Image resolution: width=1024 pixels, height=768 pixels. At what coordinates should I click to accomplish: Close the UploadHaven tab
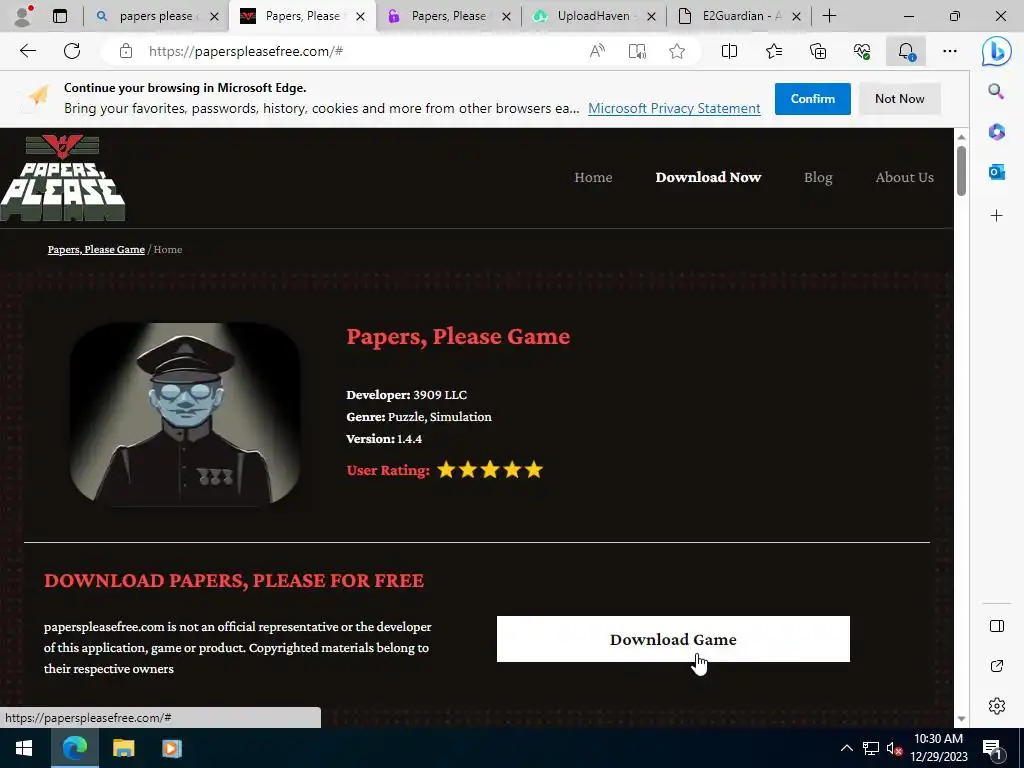pos(651,17)
